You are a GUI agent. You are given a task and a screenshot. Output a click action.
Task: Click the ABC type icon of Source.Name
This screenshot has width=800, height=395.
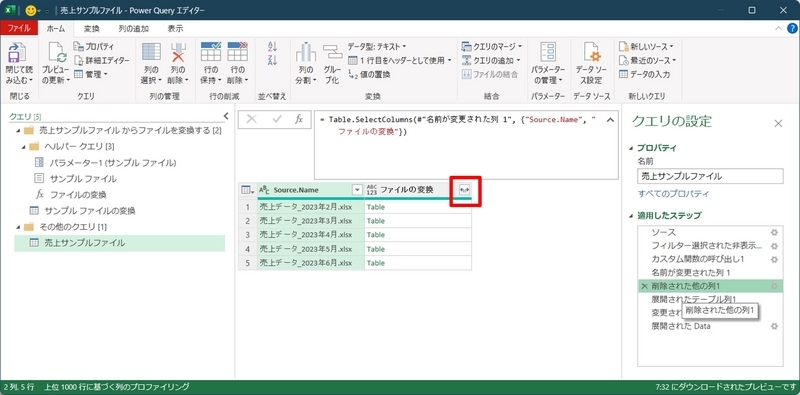264,190
